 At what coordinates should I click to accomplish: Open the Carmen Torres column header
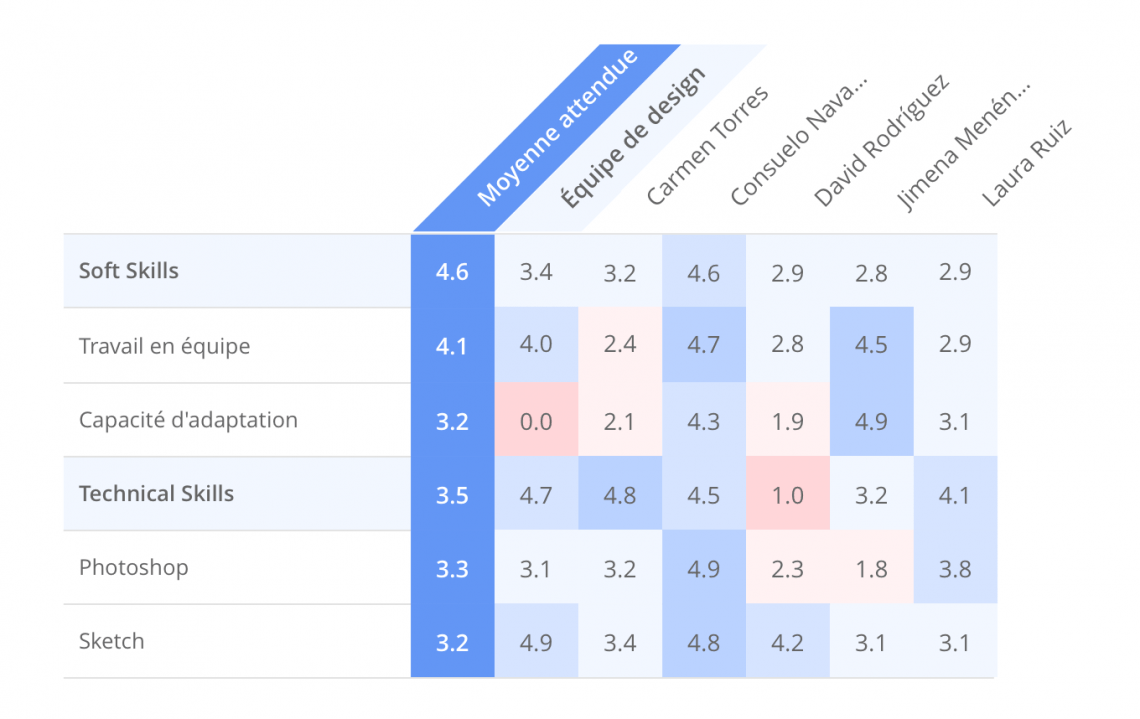[707, 145]
